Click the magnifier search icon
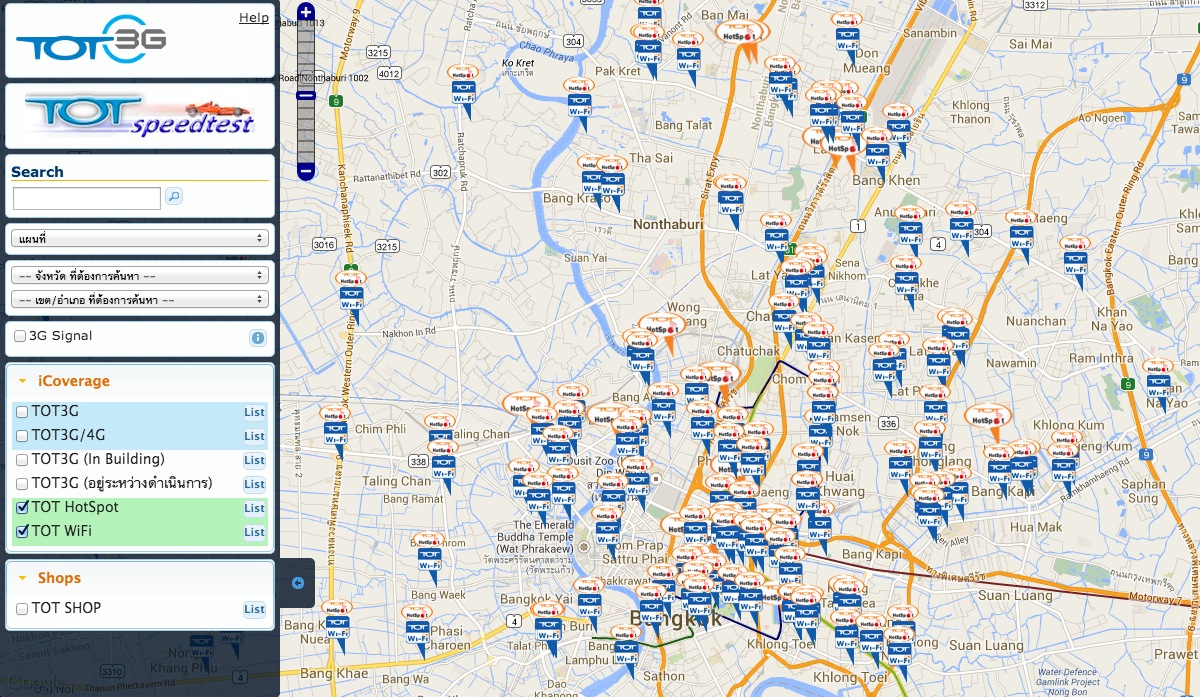The image size is (1200, 697). 174,197
